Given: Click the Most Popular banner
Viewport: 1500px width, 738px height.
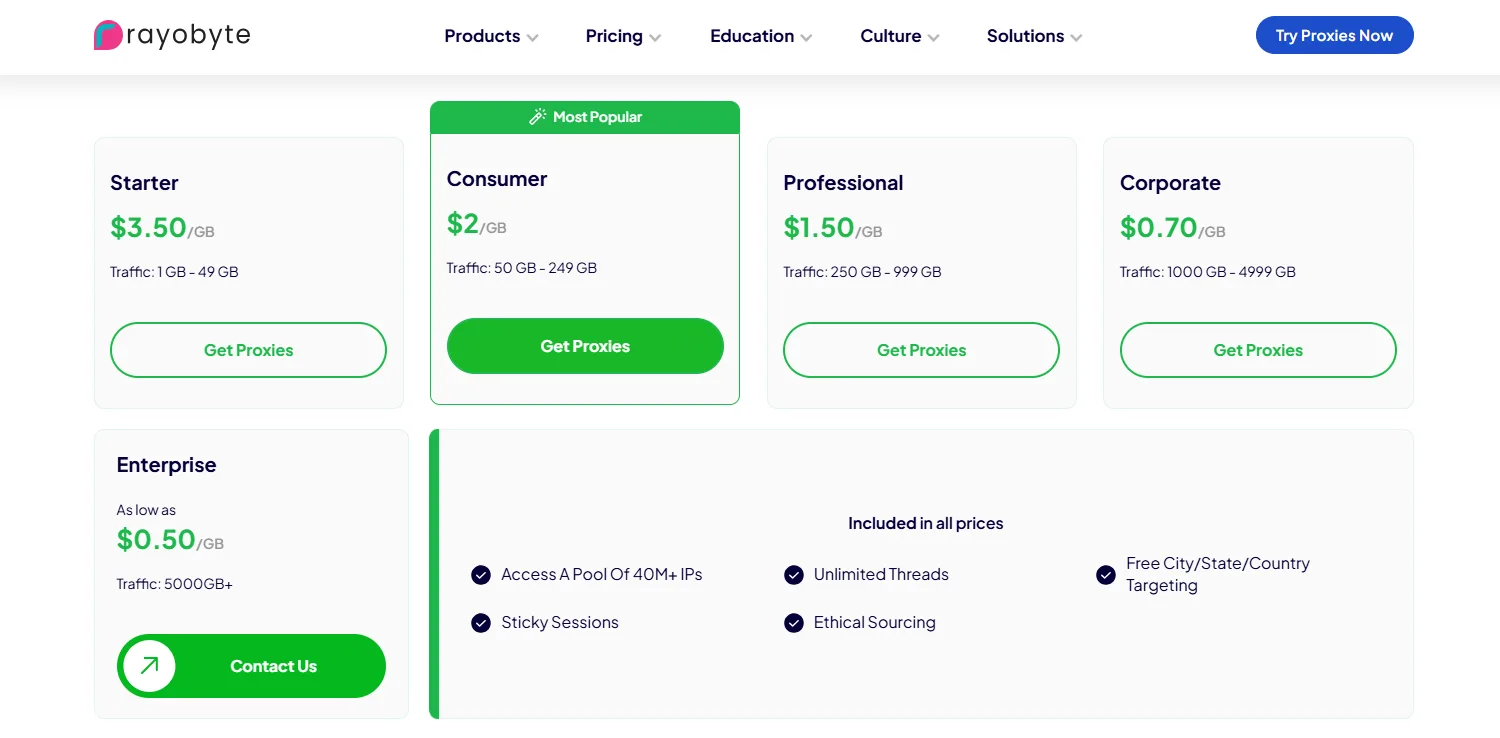Looking at the screenshot, I should [585, 116].
